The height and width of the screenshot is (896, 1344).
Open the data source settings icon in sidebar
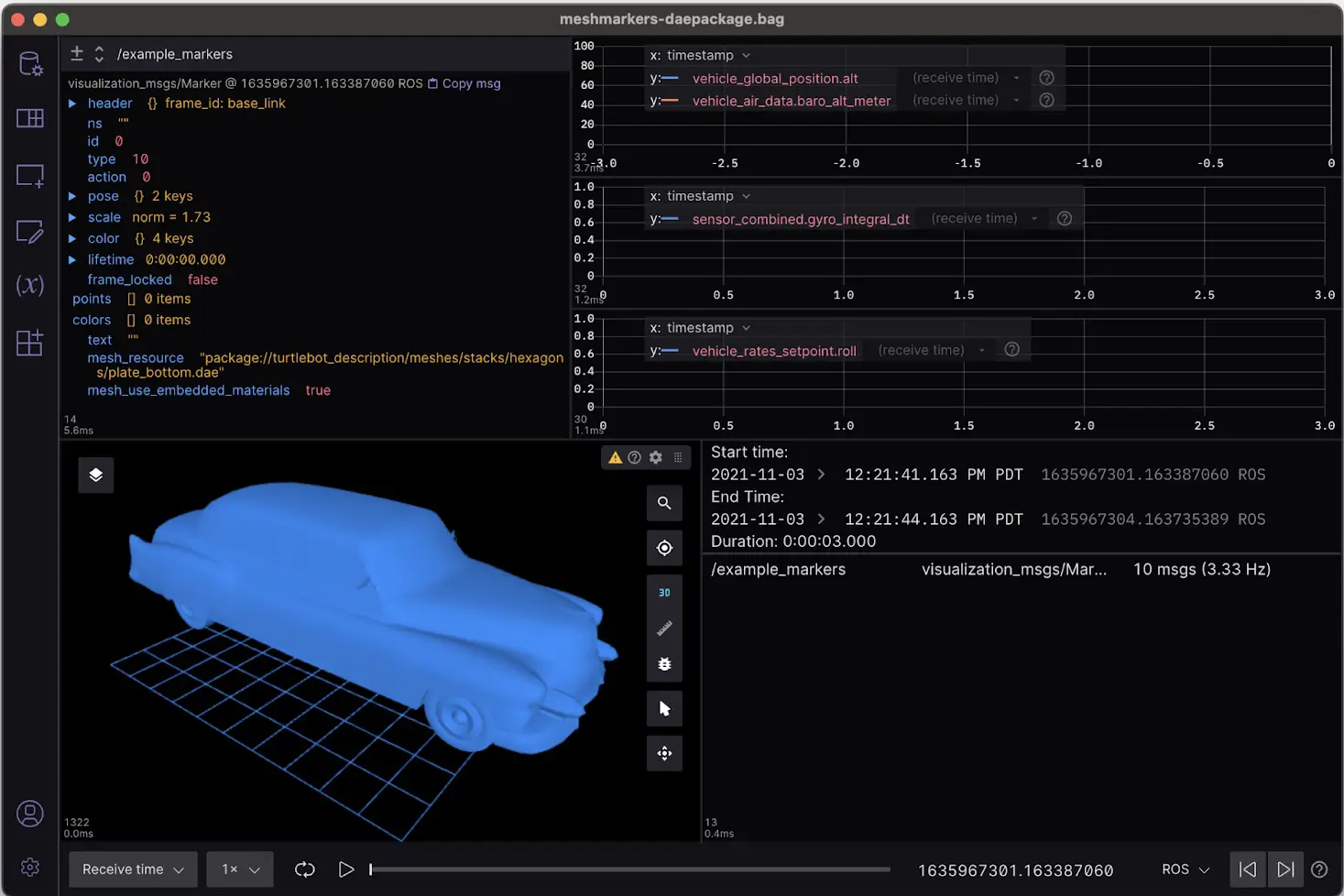30,63
